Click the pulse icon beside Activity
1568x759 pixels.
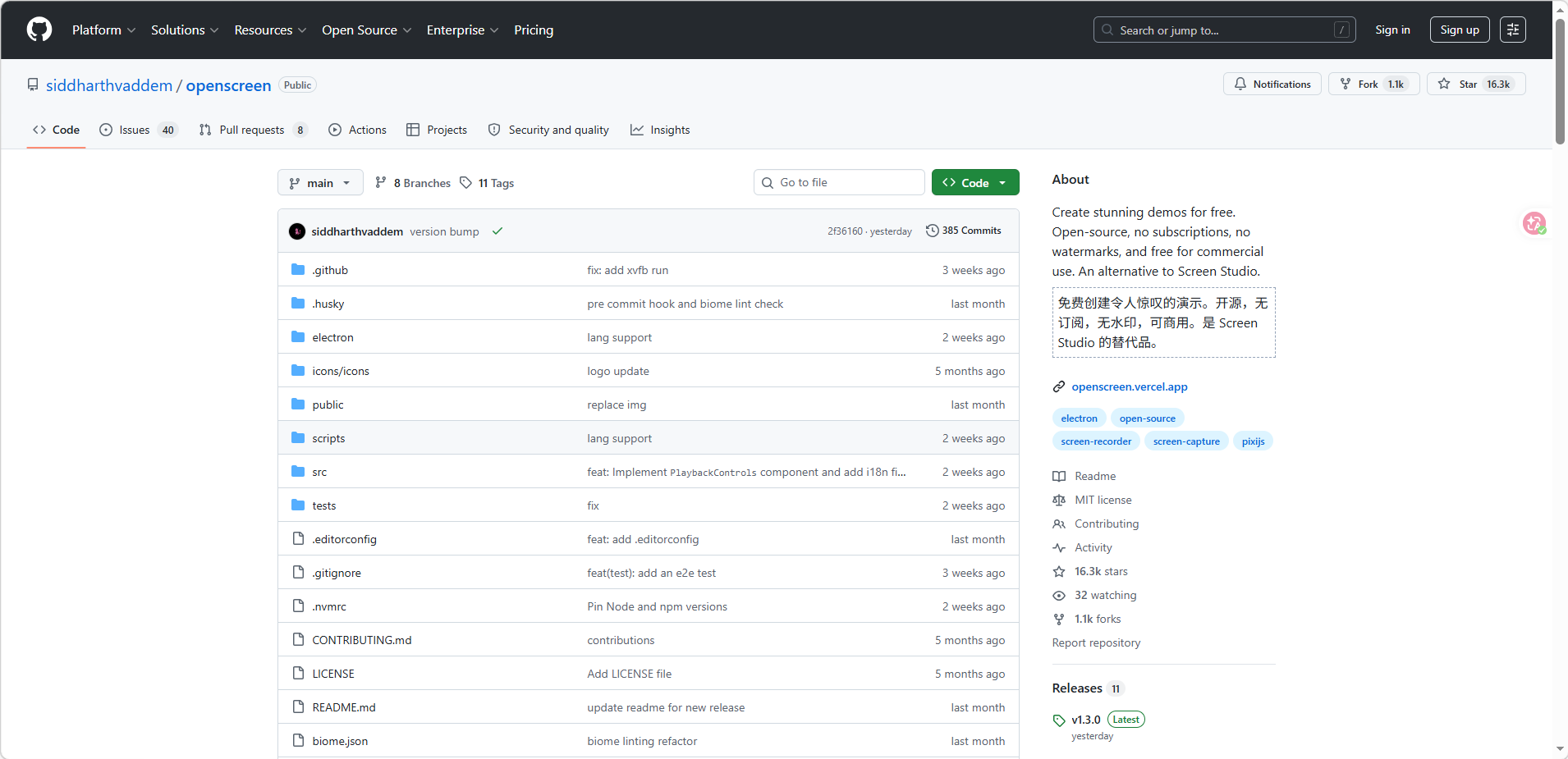coord(1059,547)
